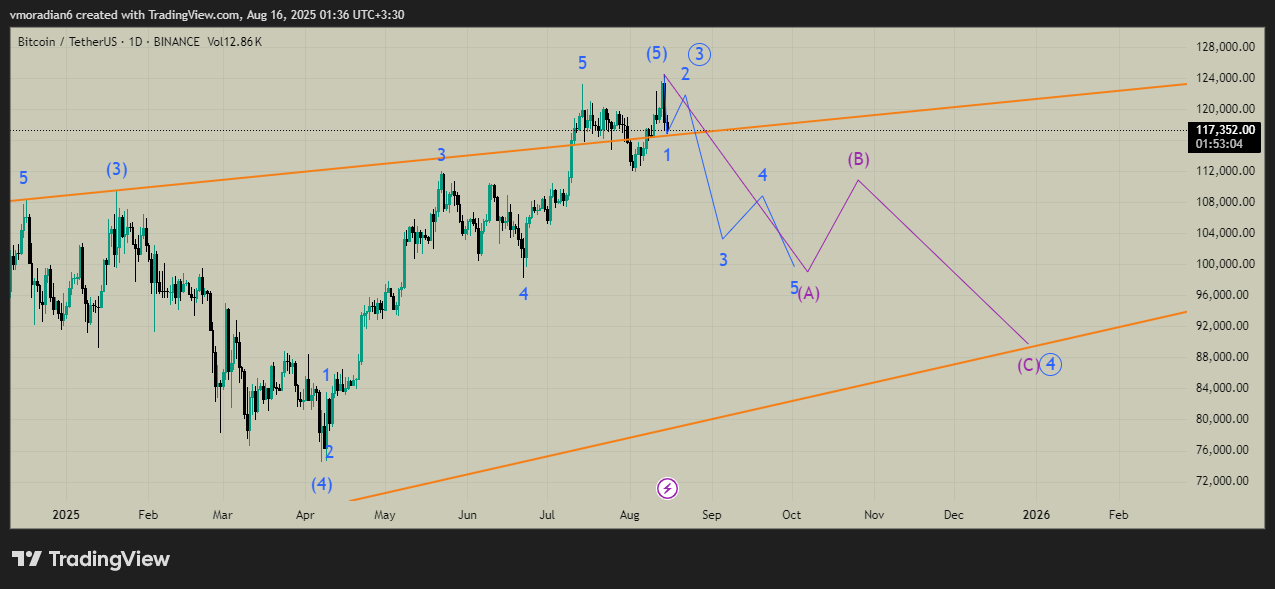
Task: Click the Apr time axis label
Action: (306, 515)
